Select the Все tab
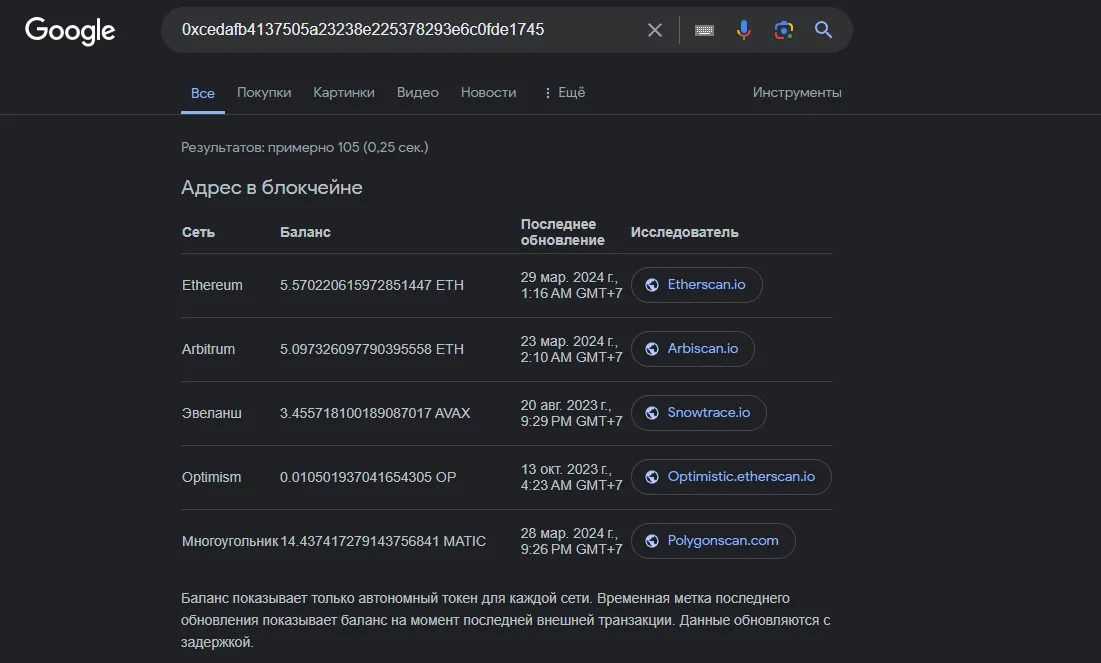 coord(203,93)
